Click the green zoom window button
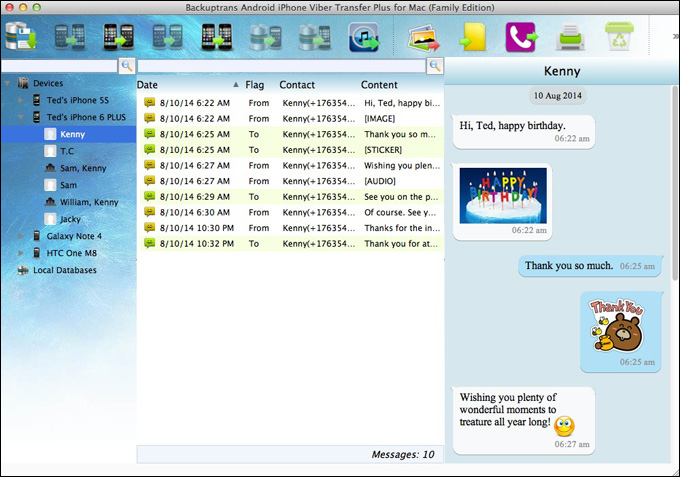This screenshot has height=477, width=680. pos(37,7)
